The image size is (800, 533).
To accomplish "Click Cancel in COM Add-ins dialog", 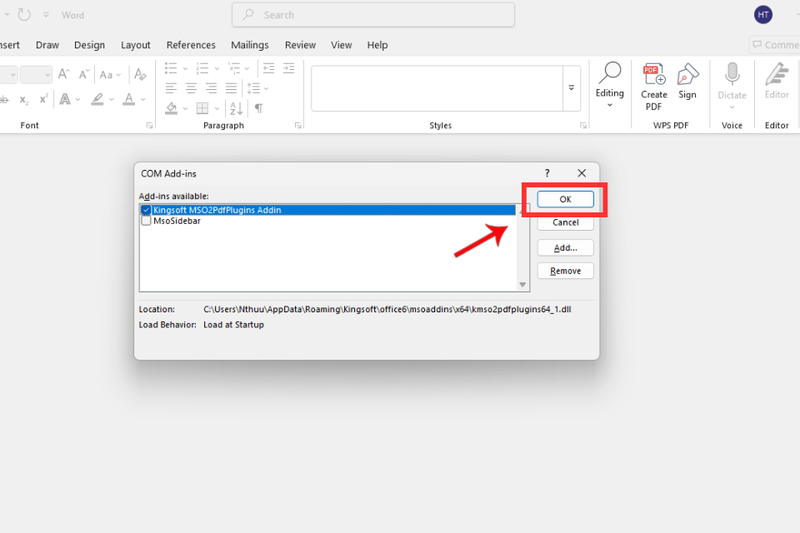I will [x=565, y=222].
